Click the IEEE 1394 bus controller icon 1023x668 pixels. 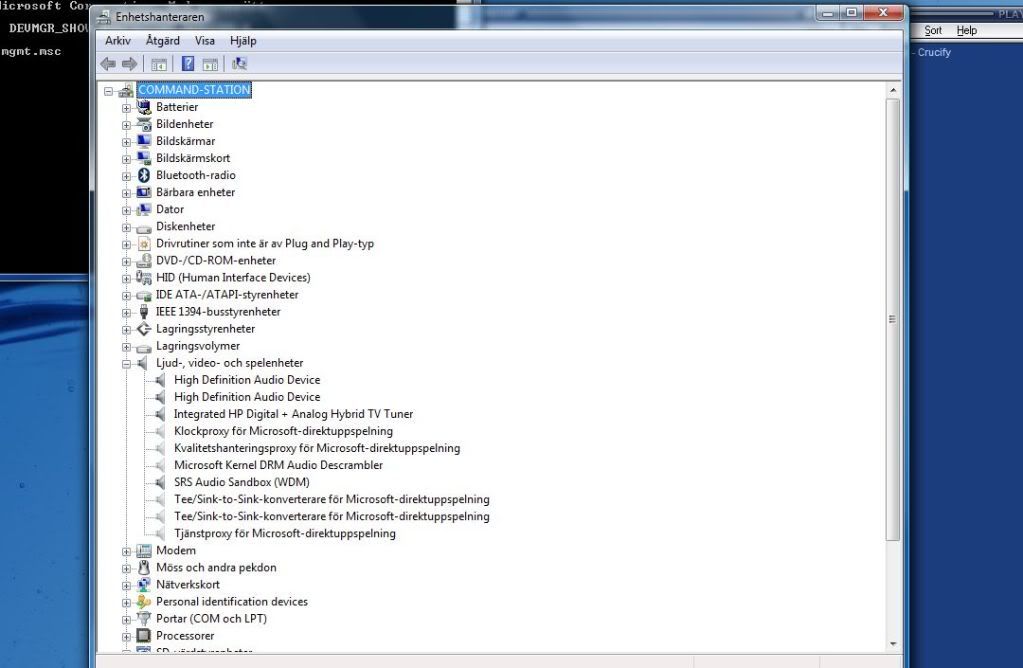(x=144, y=312)
